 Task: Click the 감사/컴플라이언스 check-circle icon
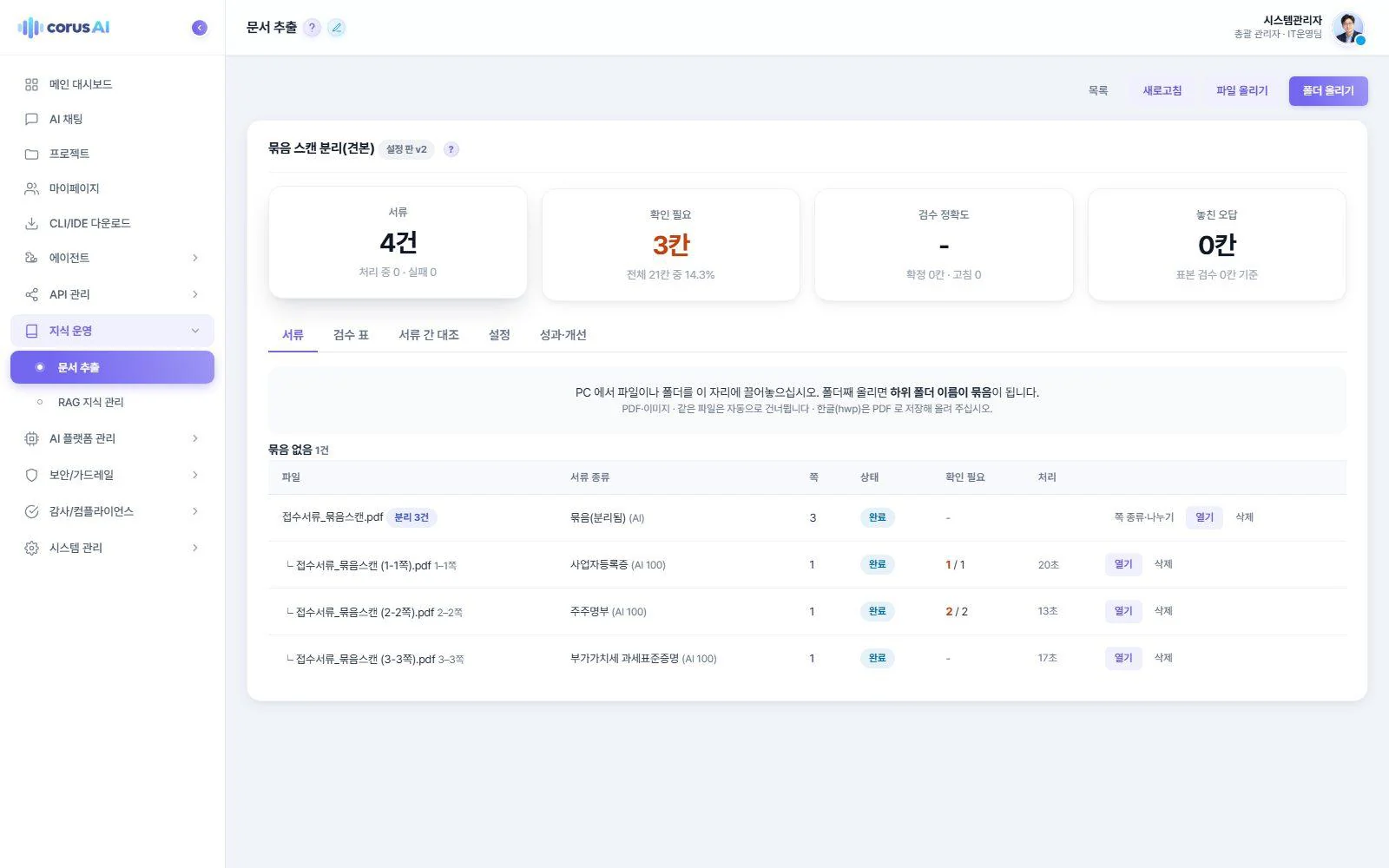click(x=32, y=511)
